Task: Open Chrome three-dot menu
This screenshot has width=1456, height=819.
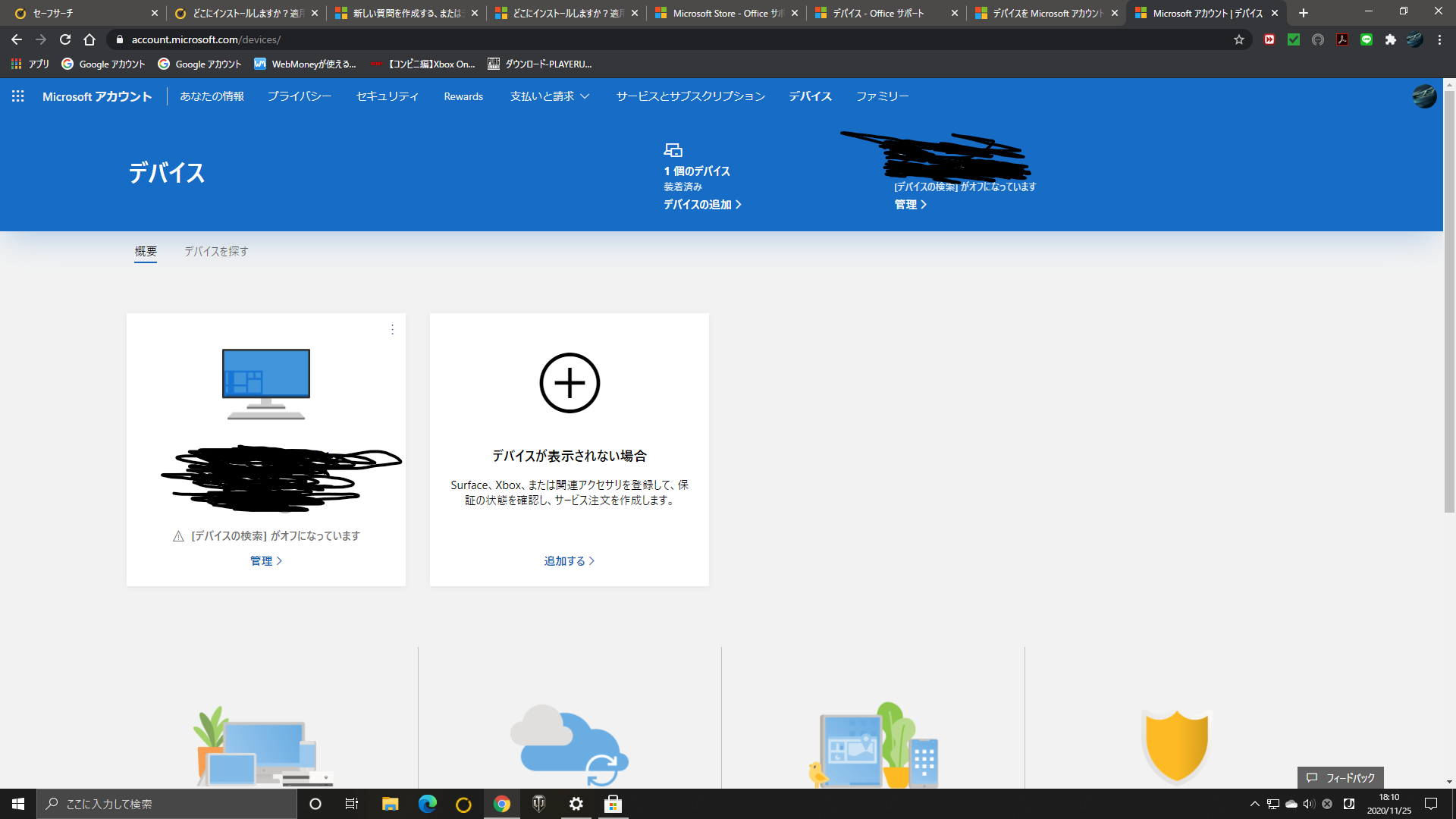Action: [1439, 39]
